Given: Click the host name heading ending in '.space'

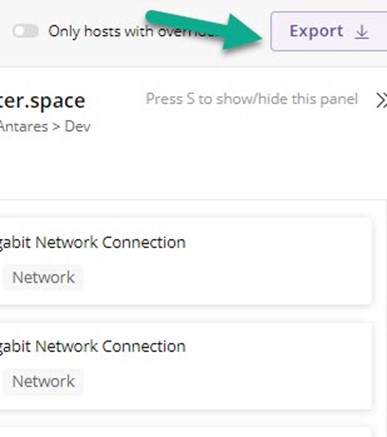Looking at the screenshot, I should [43, 101].
